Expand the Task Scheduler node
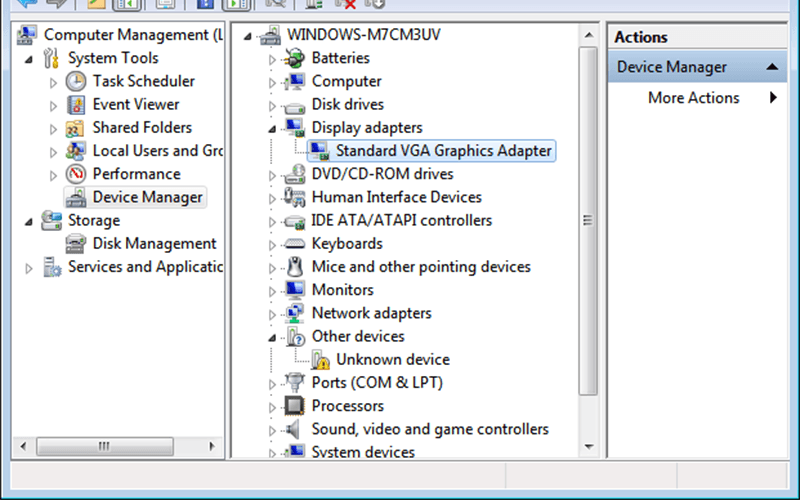 tap(53, 83)
